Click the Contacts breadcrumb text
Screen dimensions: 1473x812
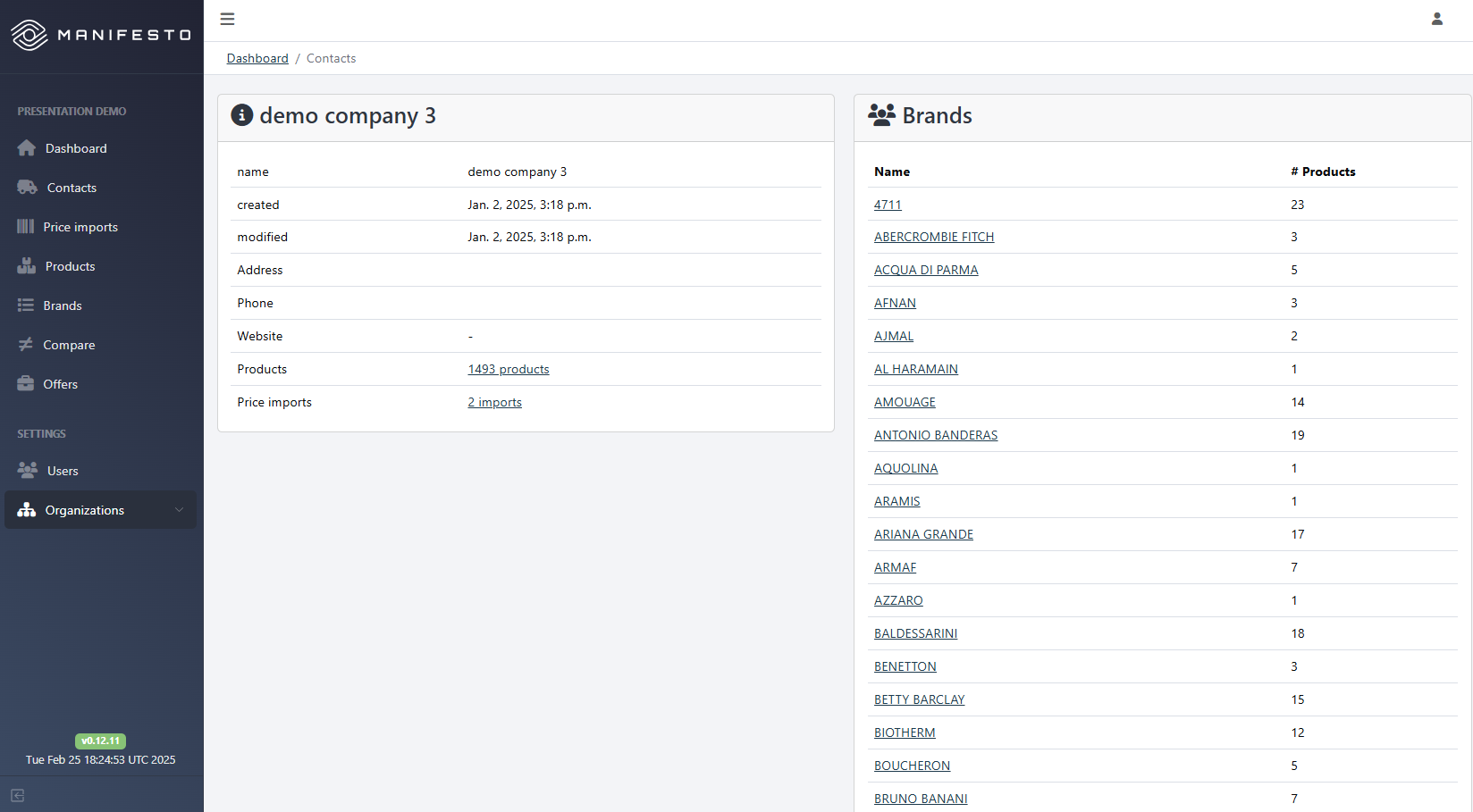click(331, 58)
